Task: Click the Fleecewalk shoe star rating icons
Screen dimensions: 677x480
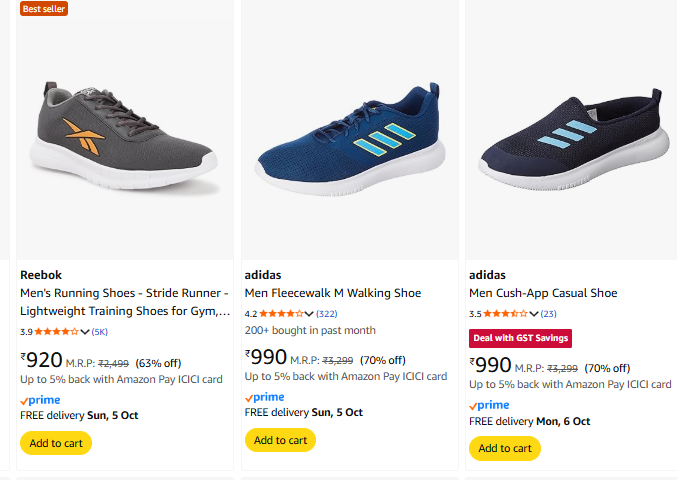Action: (x=280, y=313)
